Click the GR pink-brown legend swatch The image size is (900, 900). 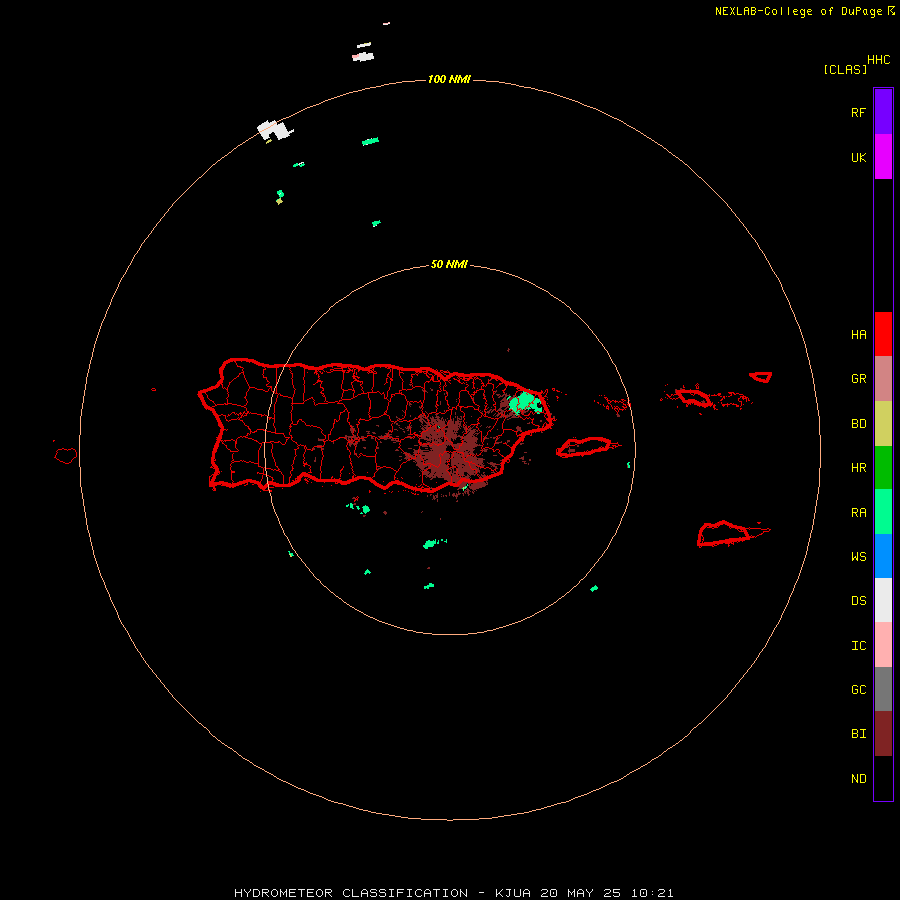click(883, 379)
